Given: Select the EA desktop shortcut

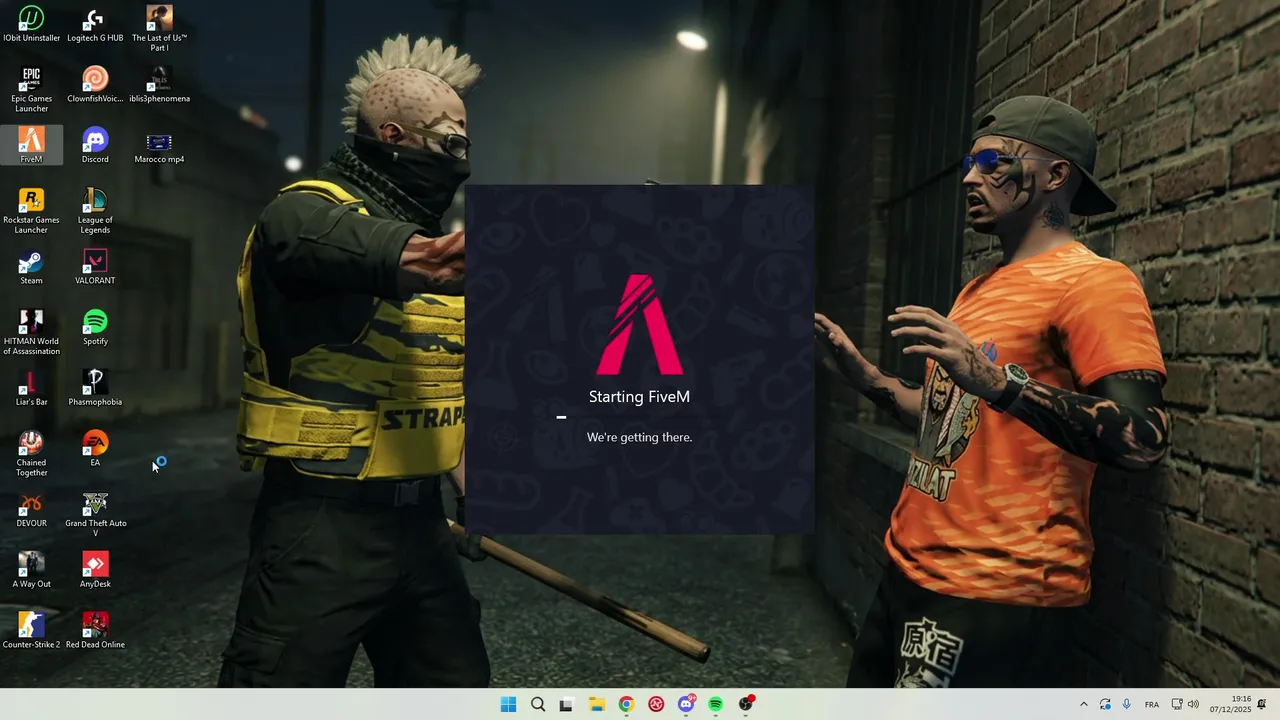Looking at the screenshot, I should coord(95,449).
